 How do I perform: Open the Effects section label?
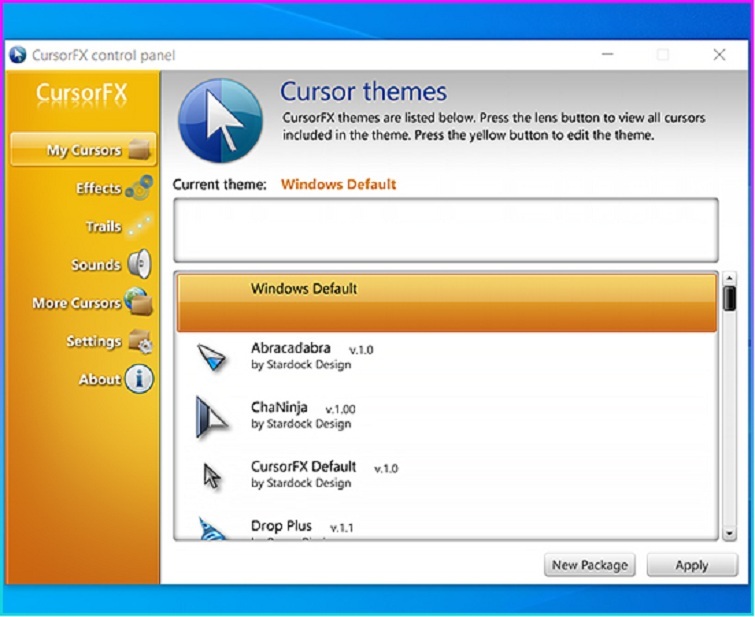(98, 188)
